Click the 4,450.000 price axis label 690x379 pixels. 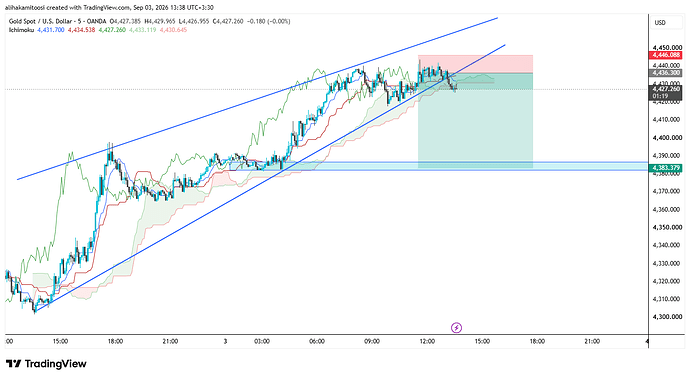point(668,48)
